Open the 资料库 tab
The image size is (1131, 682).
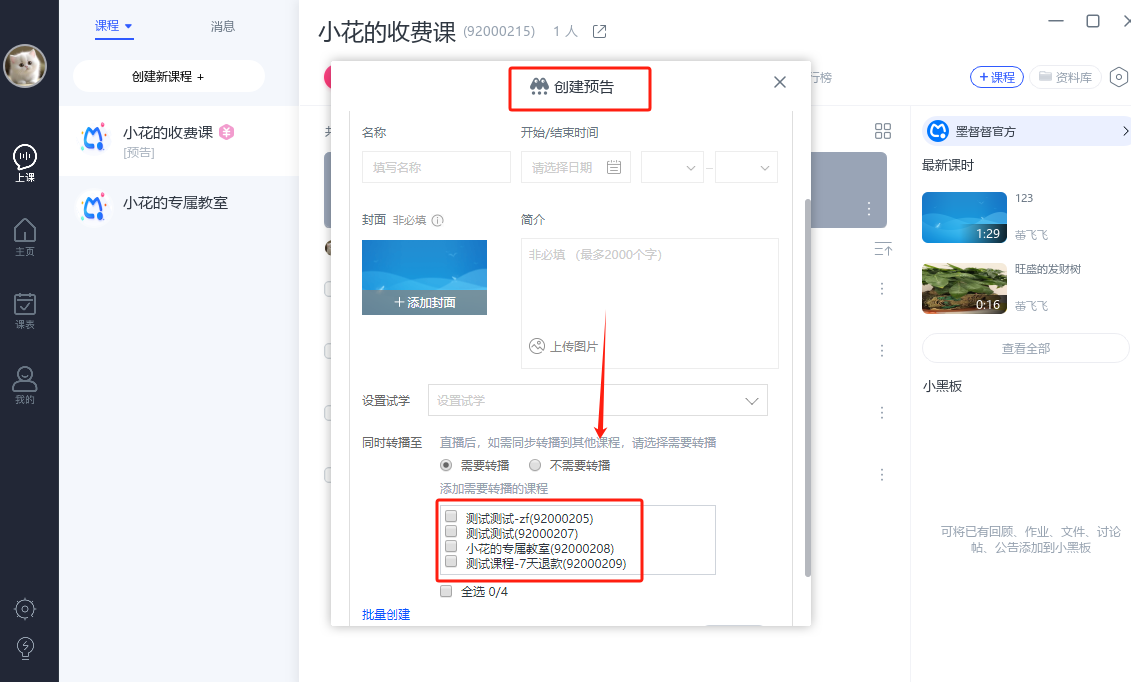[x=1065, y=77]
